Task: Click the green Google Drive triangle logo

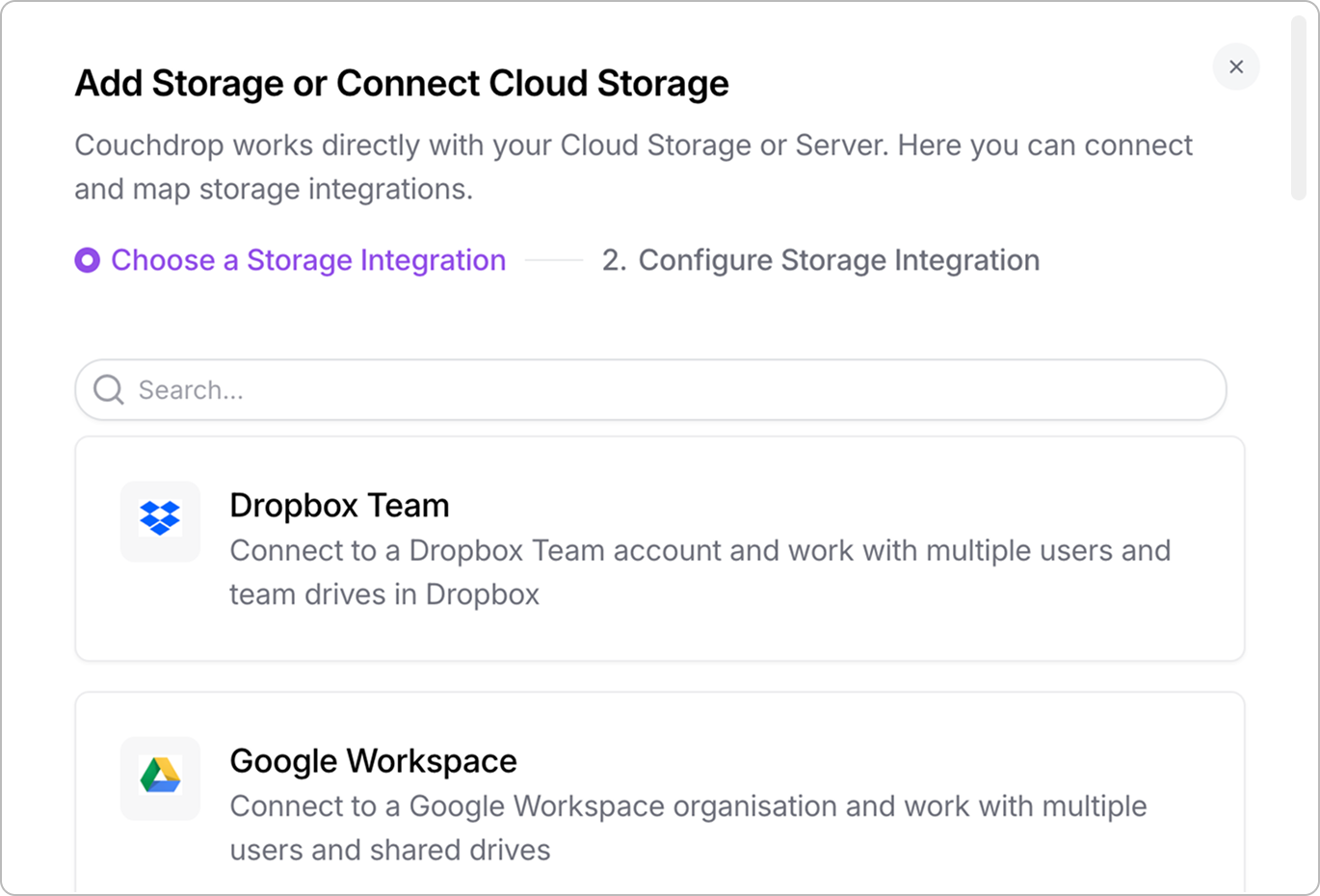Action: [x=160, y=778]
